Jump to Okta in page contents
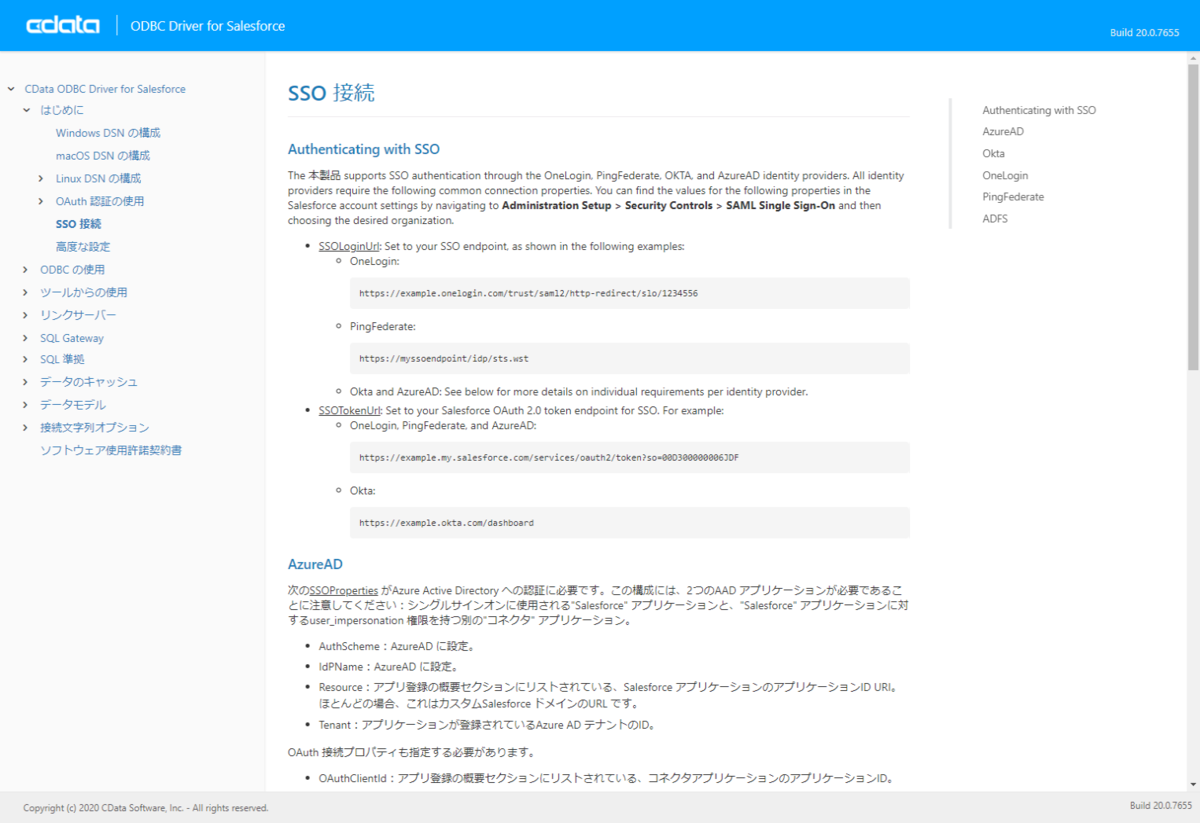This screenshot has width=1200, height=823. pyautogui.click(x=994, y=153)
